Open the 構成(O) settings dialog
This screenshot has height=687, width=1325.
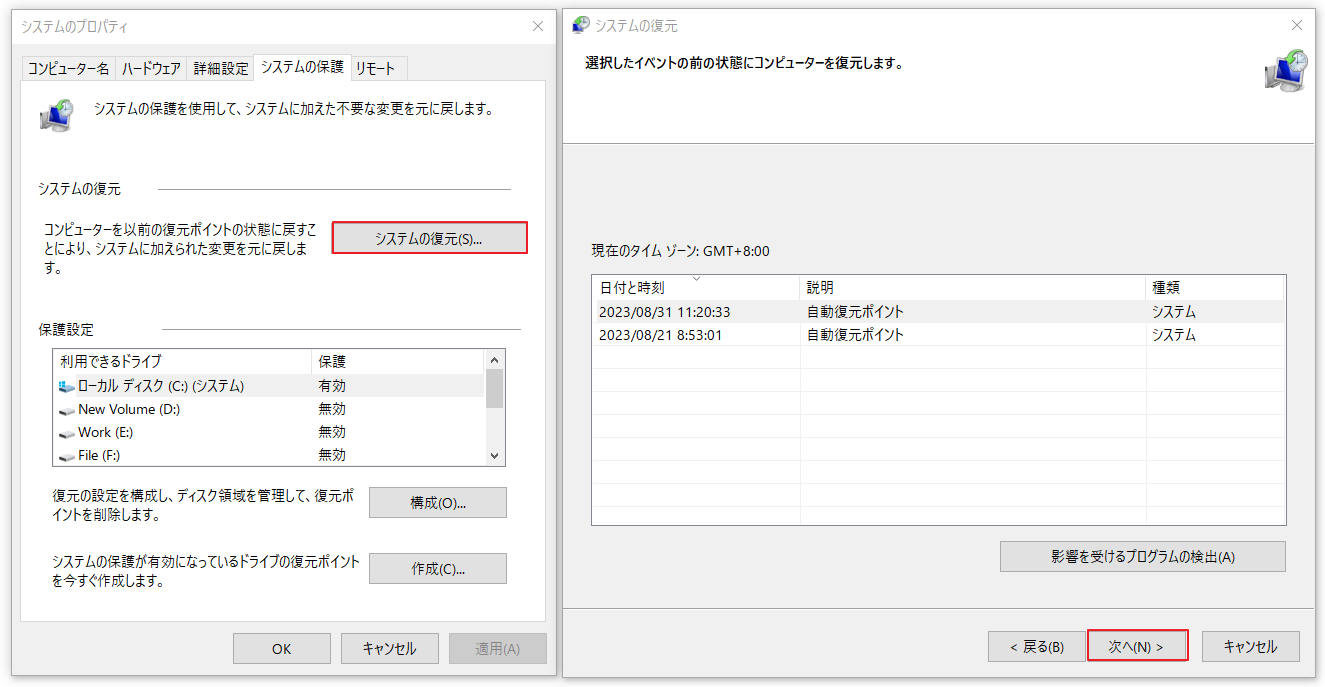(x=438, y=502)
